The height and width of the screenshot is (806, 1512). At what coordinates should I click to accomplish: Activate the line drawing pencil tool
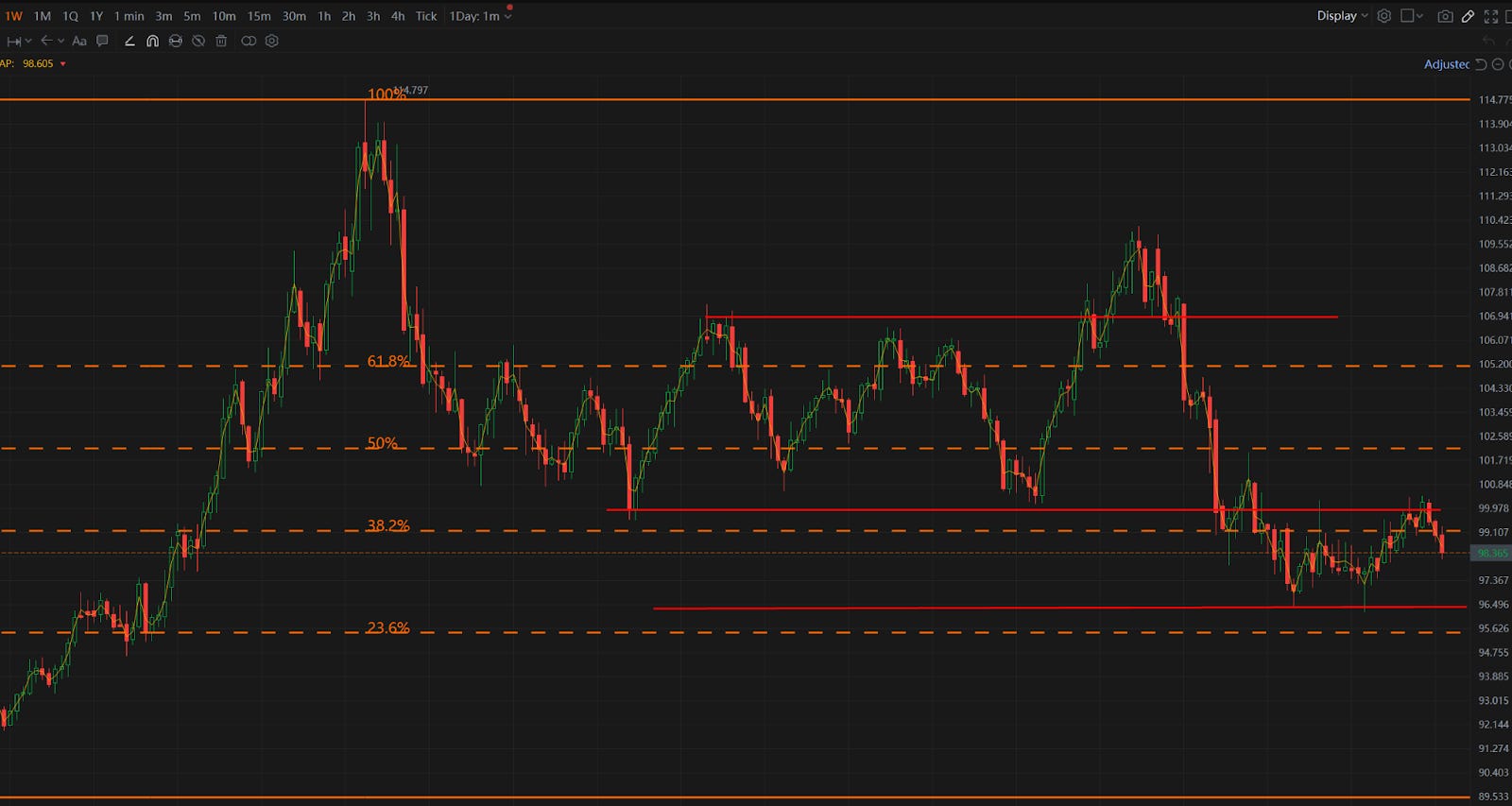(129, 41)
